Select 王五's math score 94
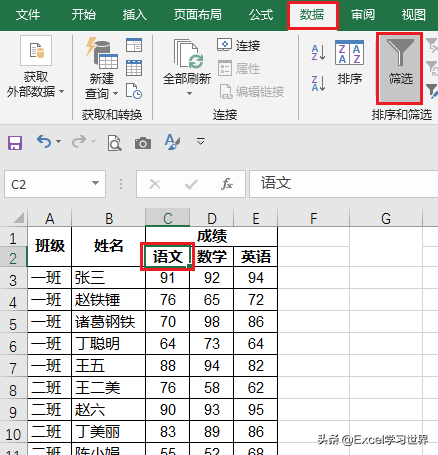The width and height of the screenshot is (438, 455). pyautogui.click(x=212, y=365)
